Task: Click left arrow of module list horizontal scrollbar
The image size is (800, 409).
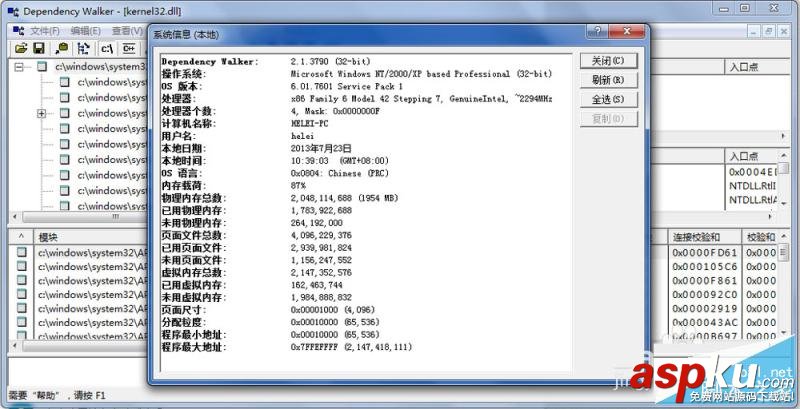Action: [x=14, y=345]
